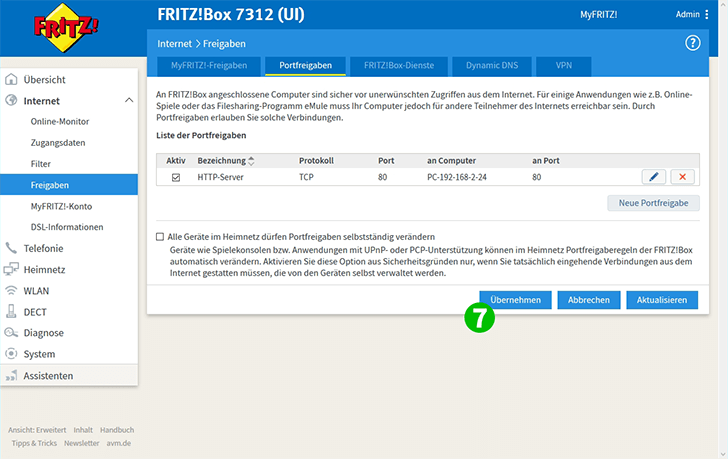Click the Übersicht house icon
The image size is (728, 459).
[11, 79]
